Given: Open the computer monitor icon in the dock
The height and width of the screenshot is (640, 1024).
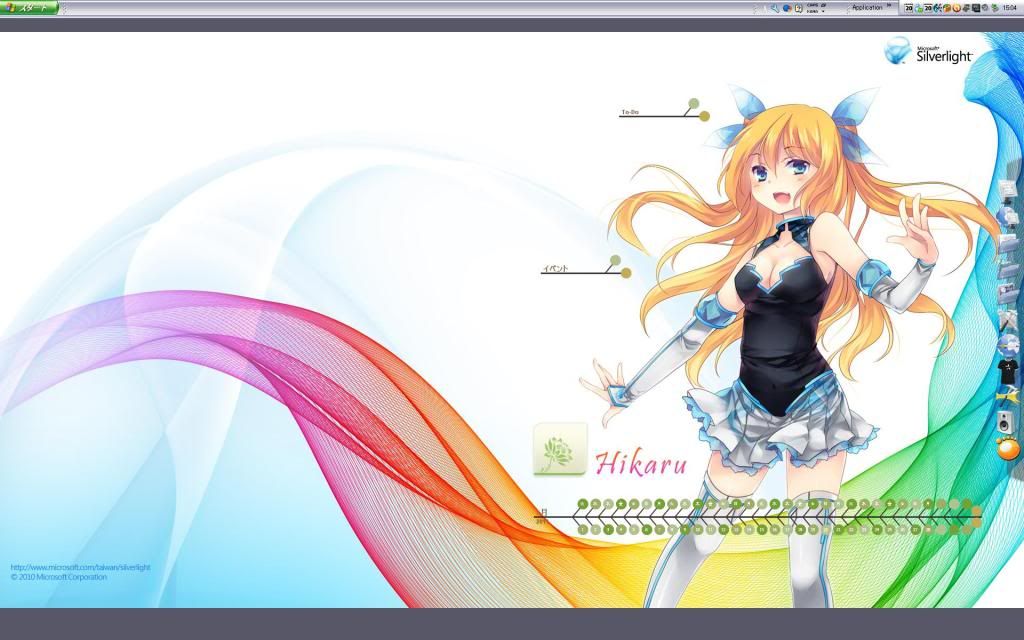Looking at the screenshot, I should [1007, 190].
